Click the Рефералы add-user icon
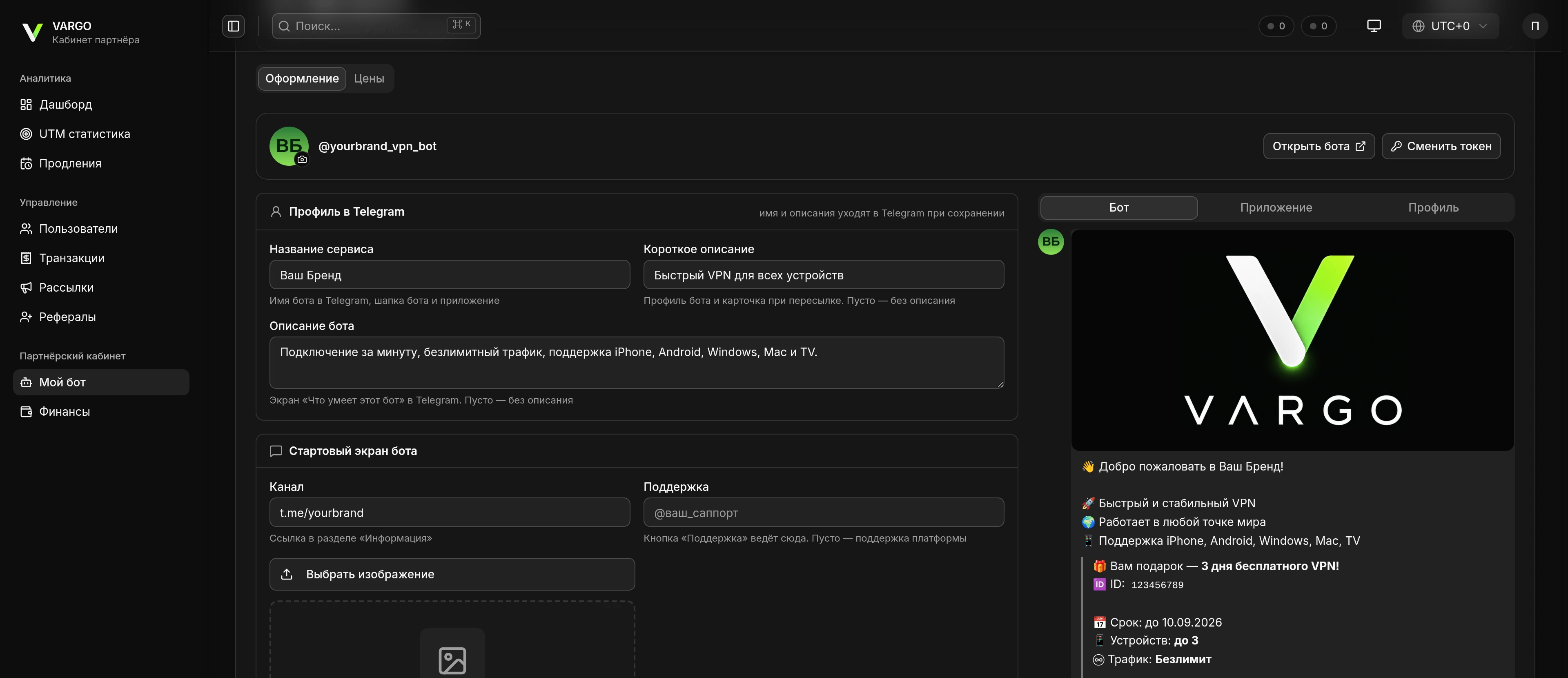 (26, 317)
